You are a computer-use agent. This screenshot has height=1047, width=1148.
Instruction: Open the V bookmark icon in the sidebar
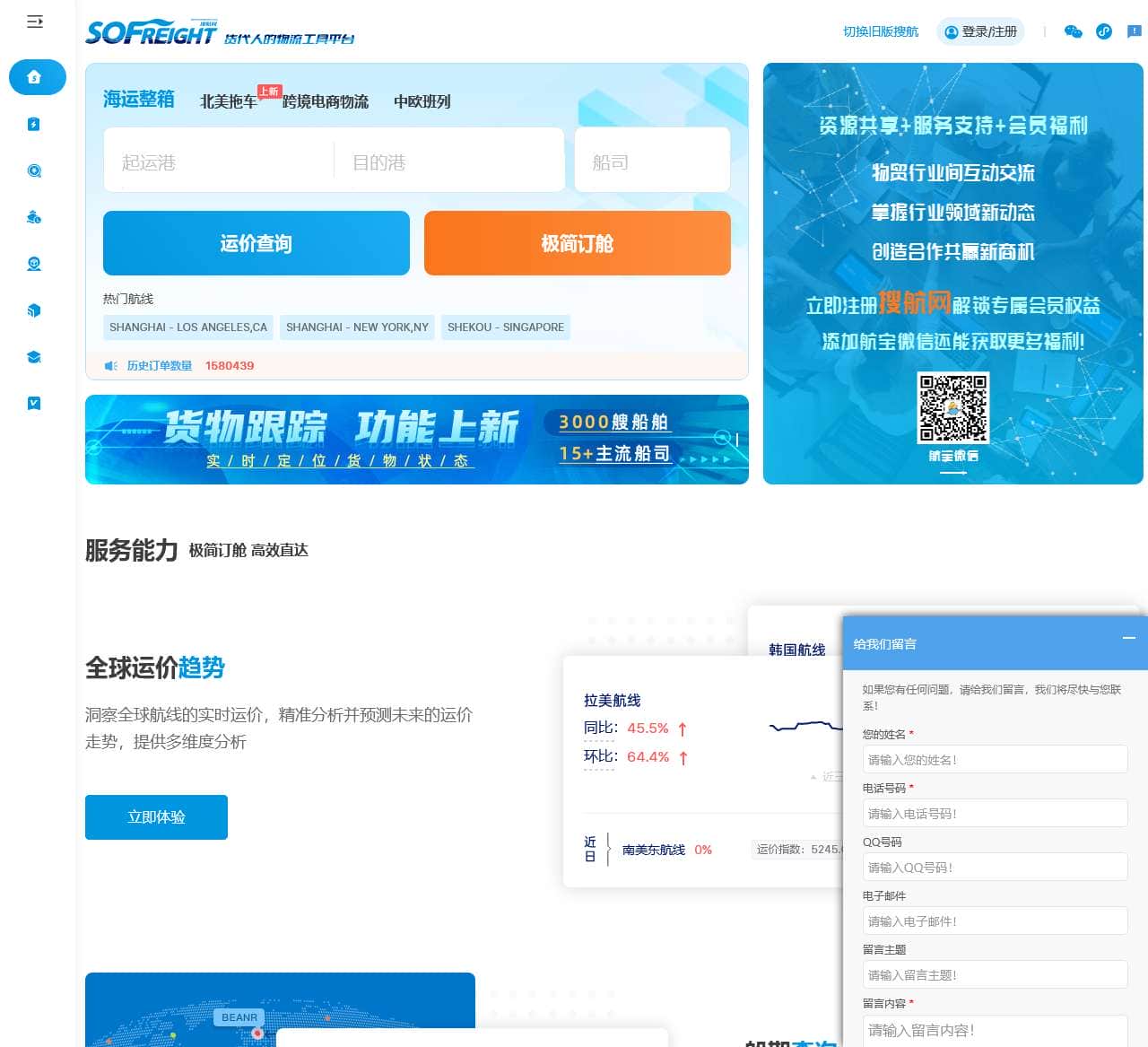coord(34,404)
